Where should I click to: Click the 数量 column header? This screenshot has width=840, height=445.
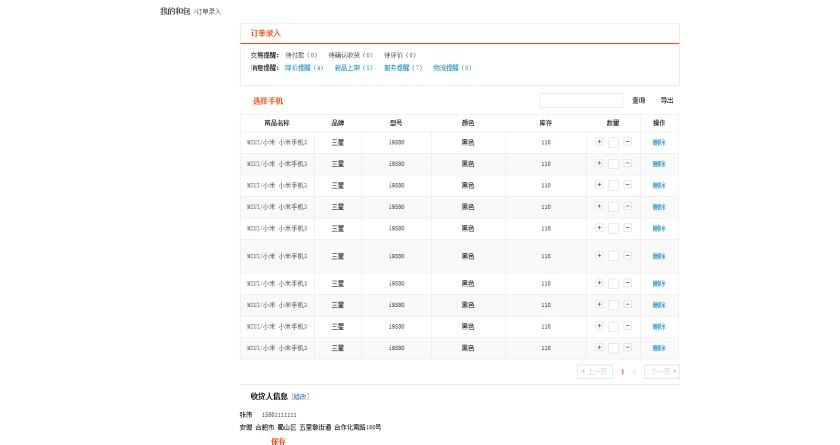613,123
